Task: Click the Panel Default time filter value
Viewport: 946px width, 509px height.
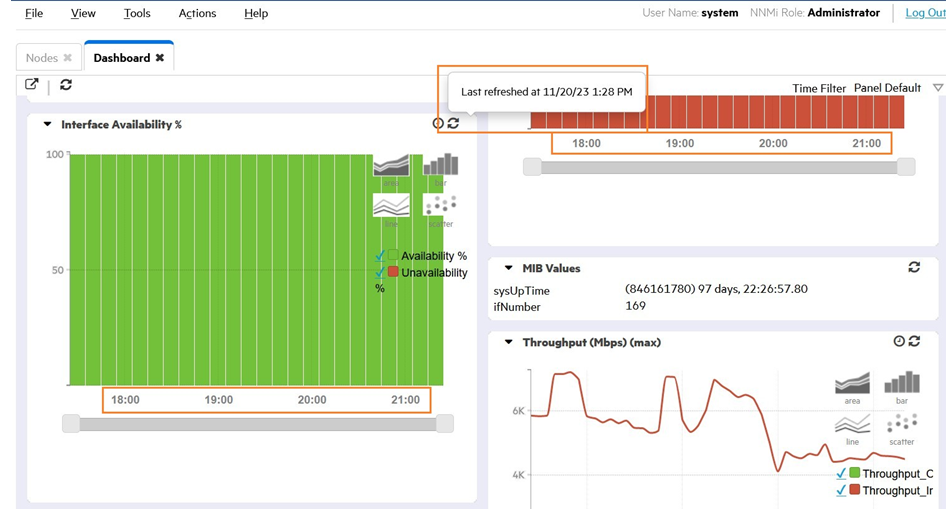Action: pos(887,88)
